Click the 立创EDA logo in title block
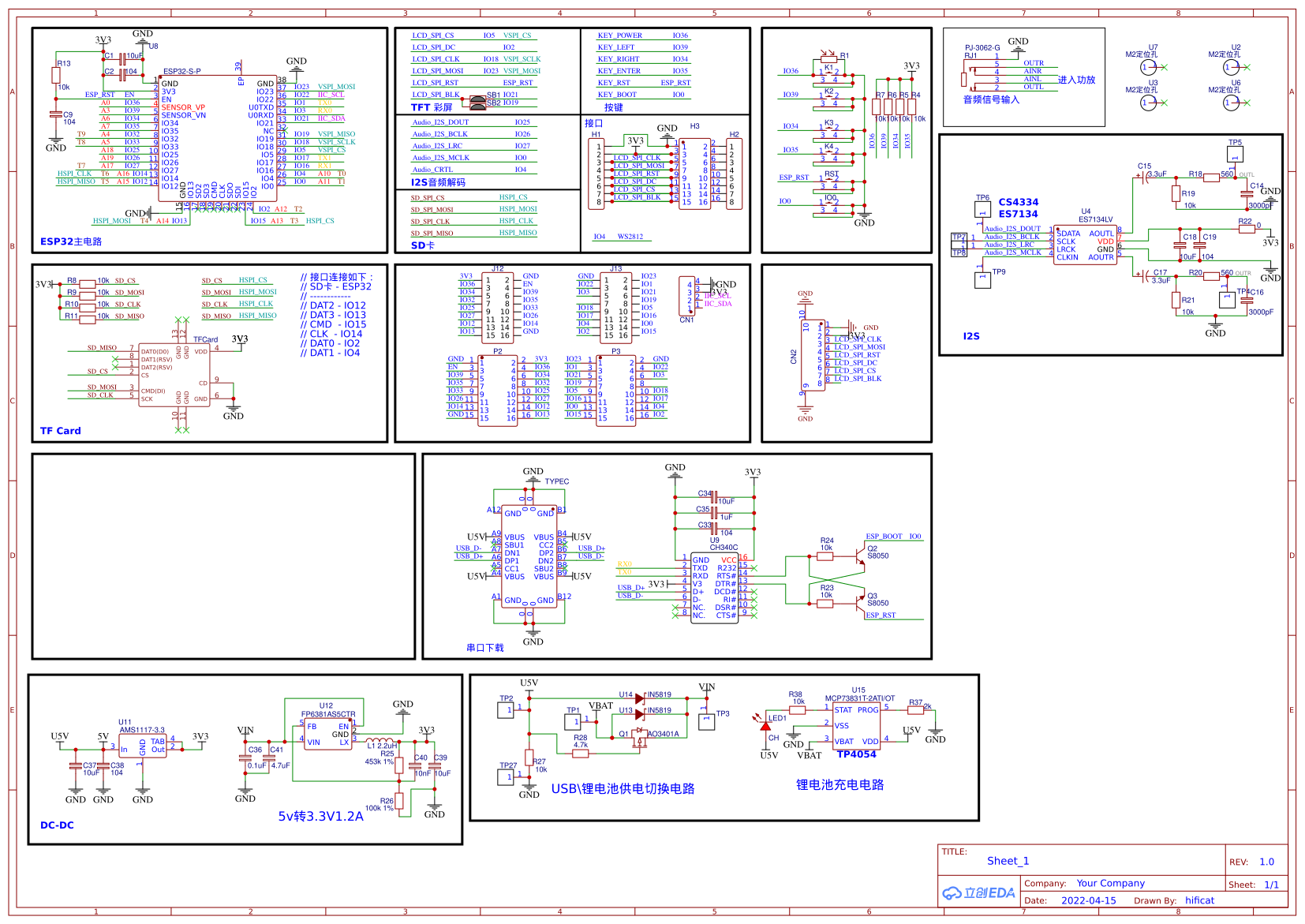This screenshot has width=1305, height=924. (x=978, y=893)
